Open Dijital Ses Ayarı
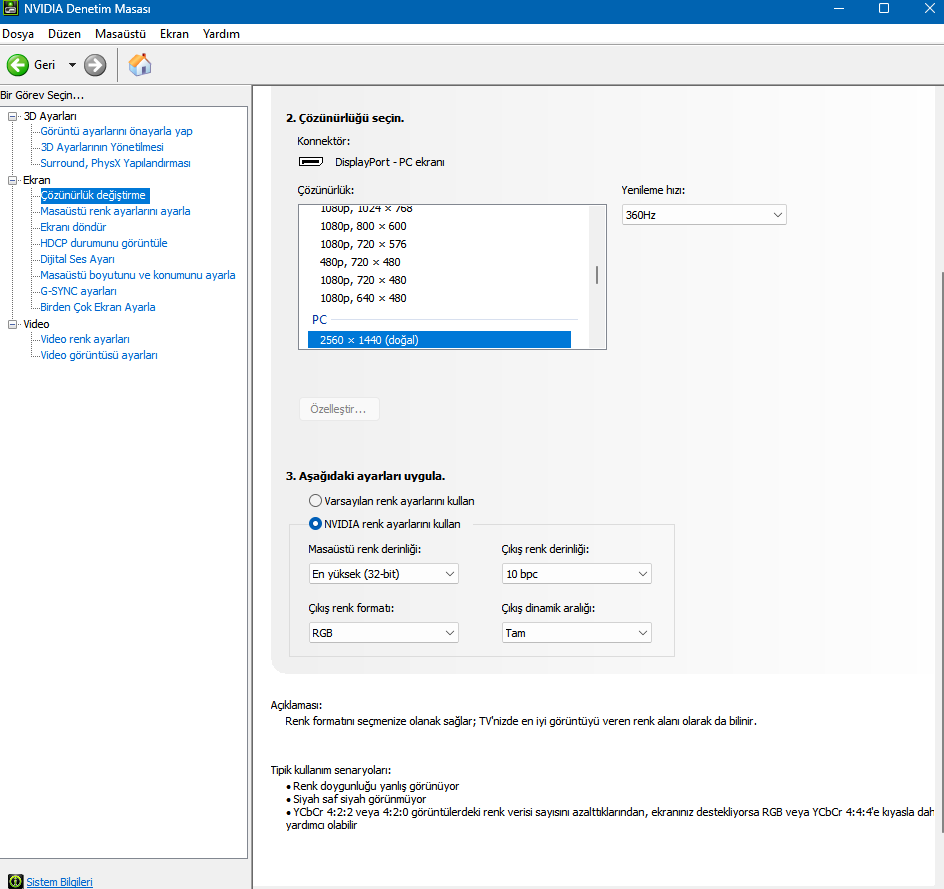Screen dimensions: 944x889 pyautogui.click(x=77, y=259)
